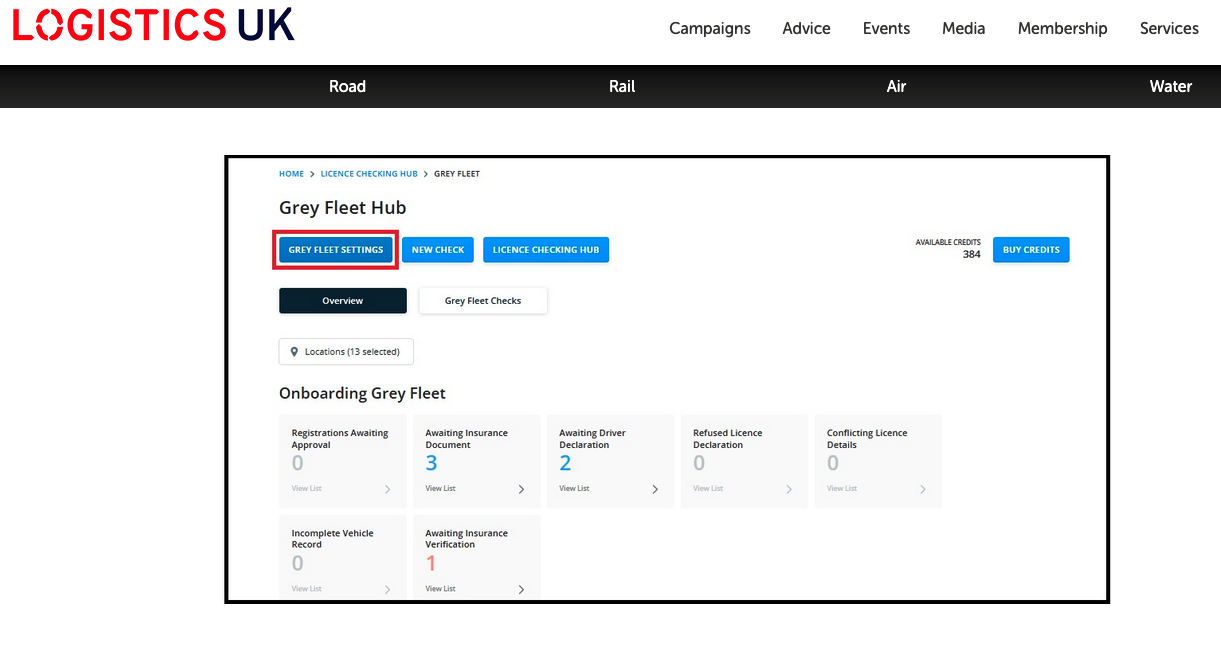
Task: Open the Locations (13 selected) dropdown
Action: 346,352
